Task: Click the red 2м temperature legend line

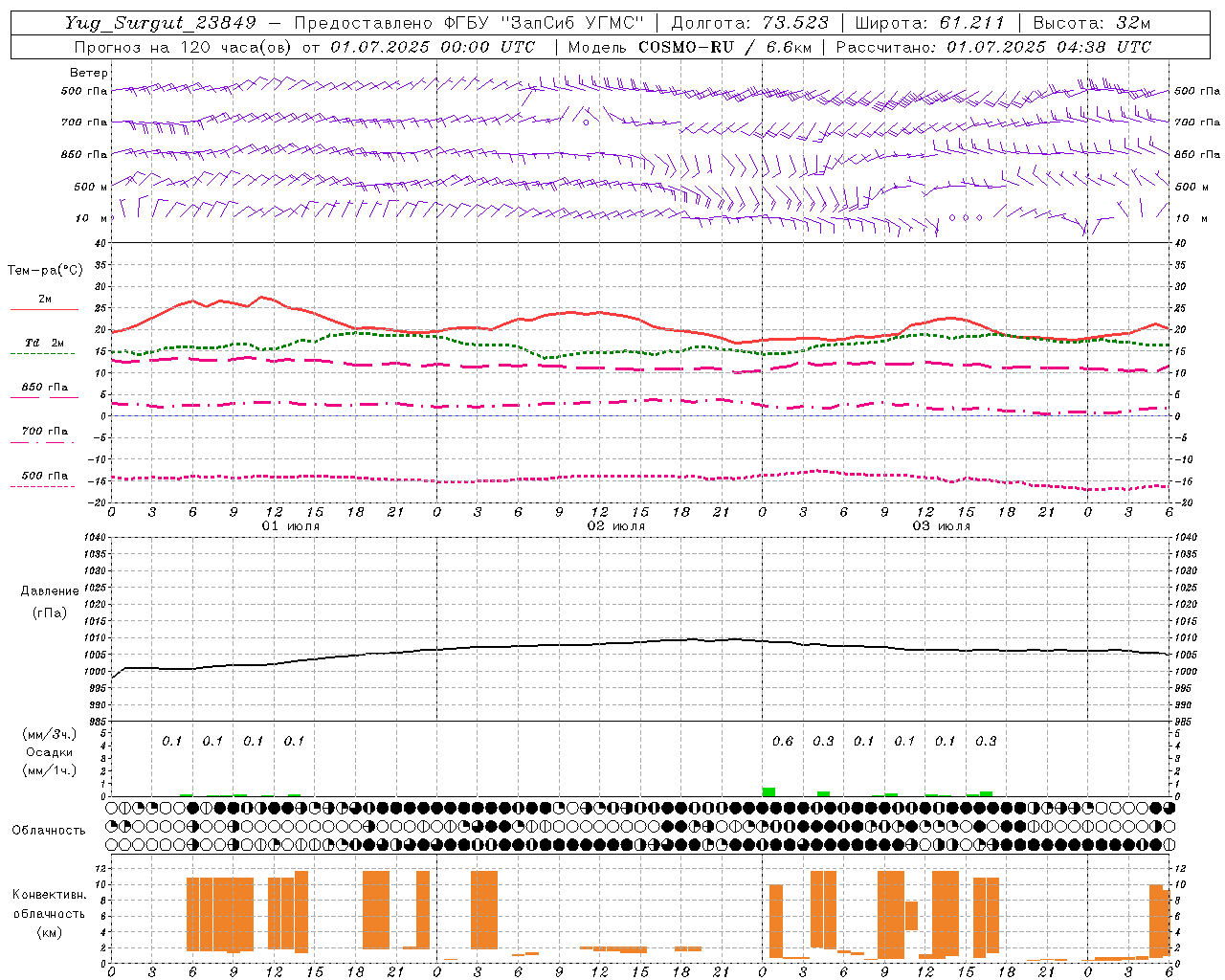Action: [x=44, y=309]
